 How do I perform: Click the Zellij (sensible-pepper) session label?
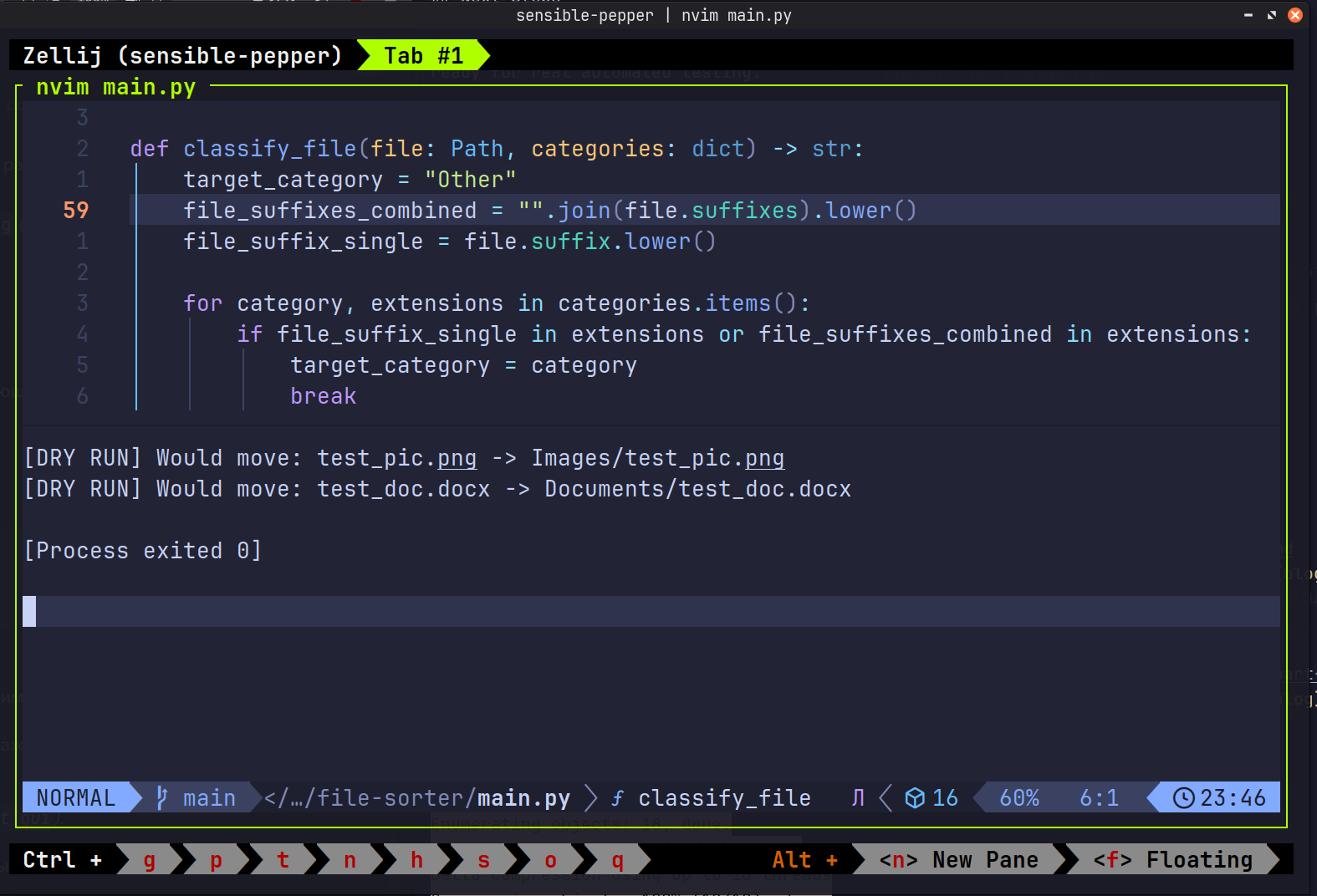click(183, 55)
